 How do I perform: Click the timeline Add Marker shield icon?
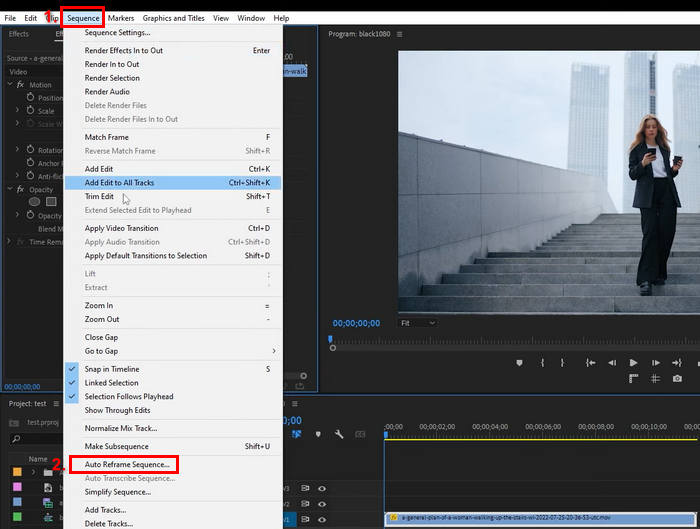click(318, 434)
